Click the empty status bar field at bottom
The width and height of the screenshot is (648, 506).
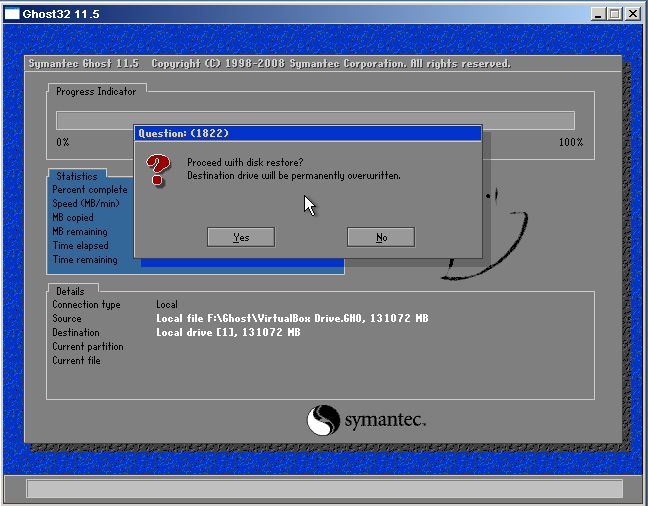(324, 489)
